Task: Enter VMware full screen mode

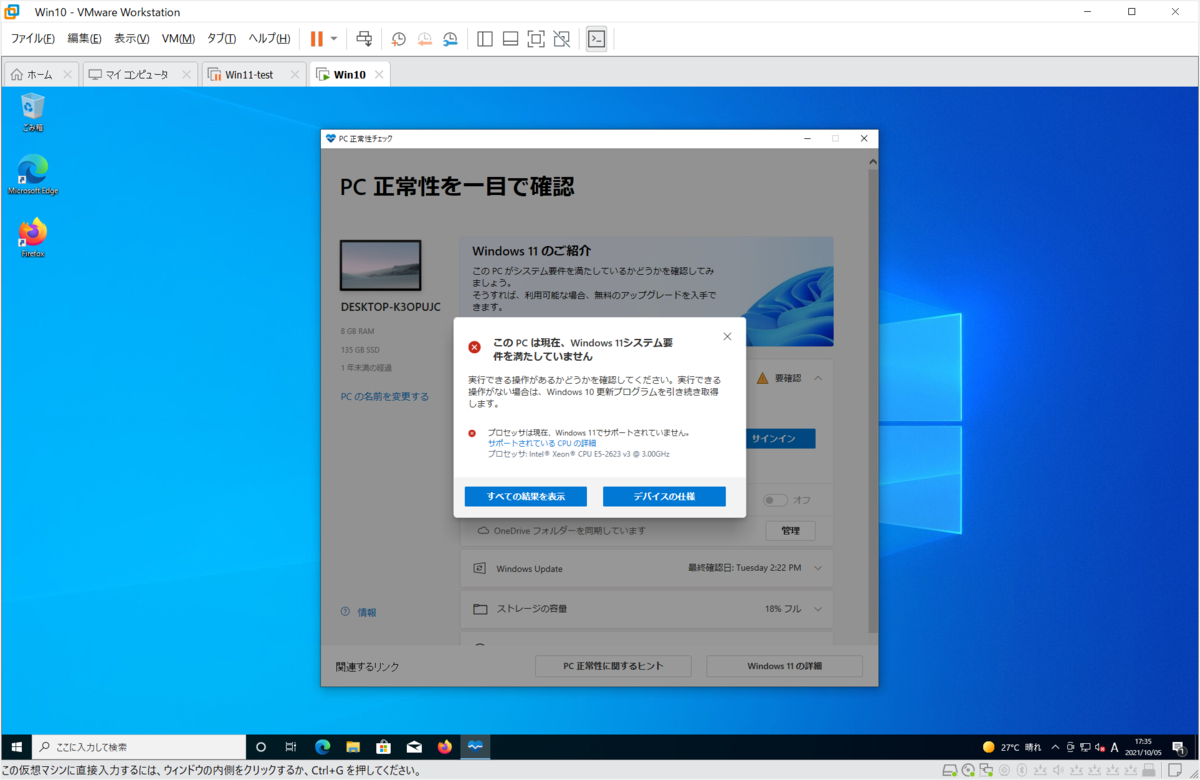Action: 536,39
